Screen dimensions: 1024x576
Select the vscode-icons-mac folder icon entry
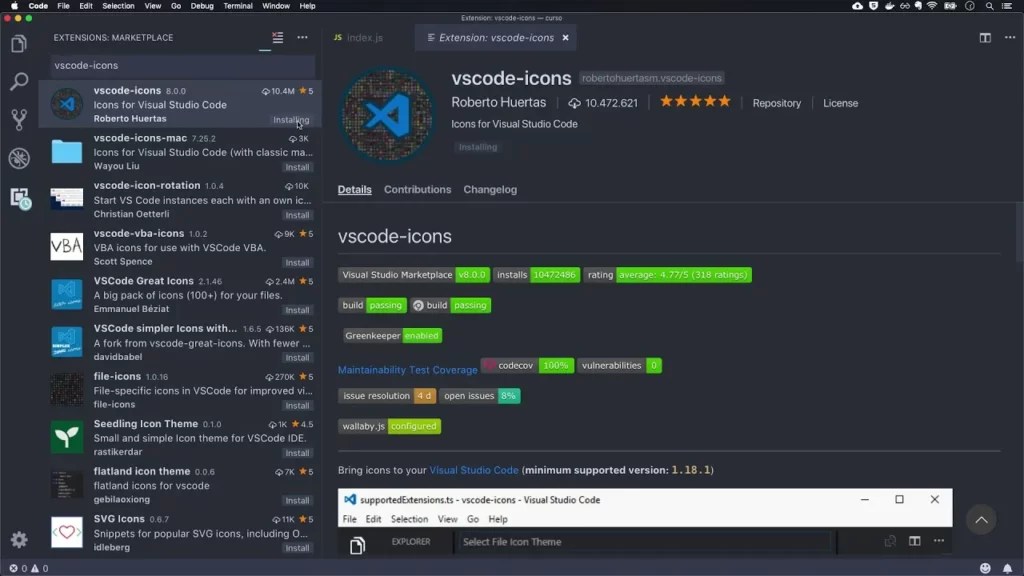(x=67, y=152)
